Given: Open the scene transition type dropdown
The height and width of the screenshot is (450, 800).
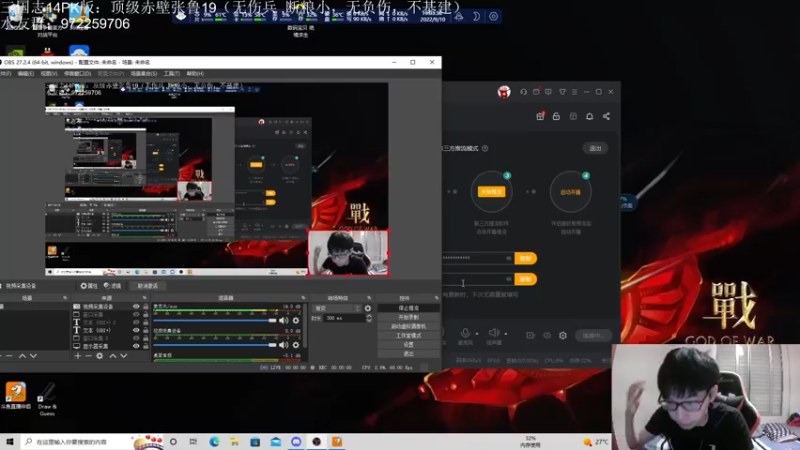Looking at the screenshot, I should [336, 308].
